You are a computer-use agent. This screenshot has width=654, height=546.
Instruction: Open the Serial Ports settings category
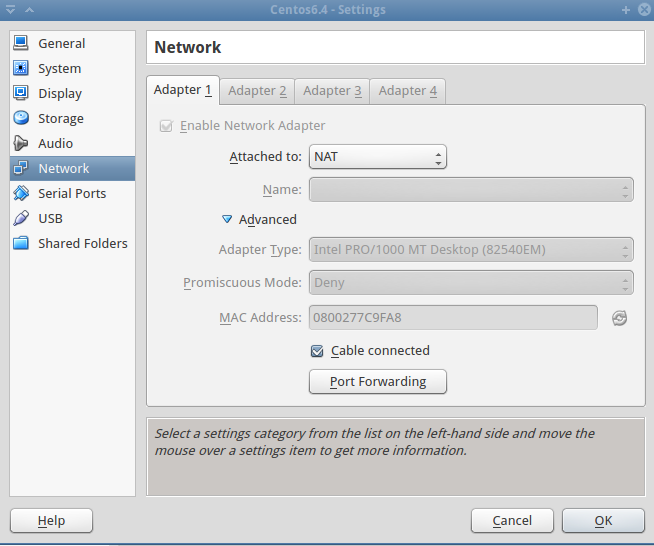pos(73,194)
